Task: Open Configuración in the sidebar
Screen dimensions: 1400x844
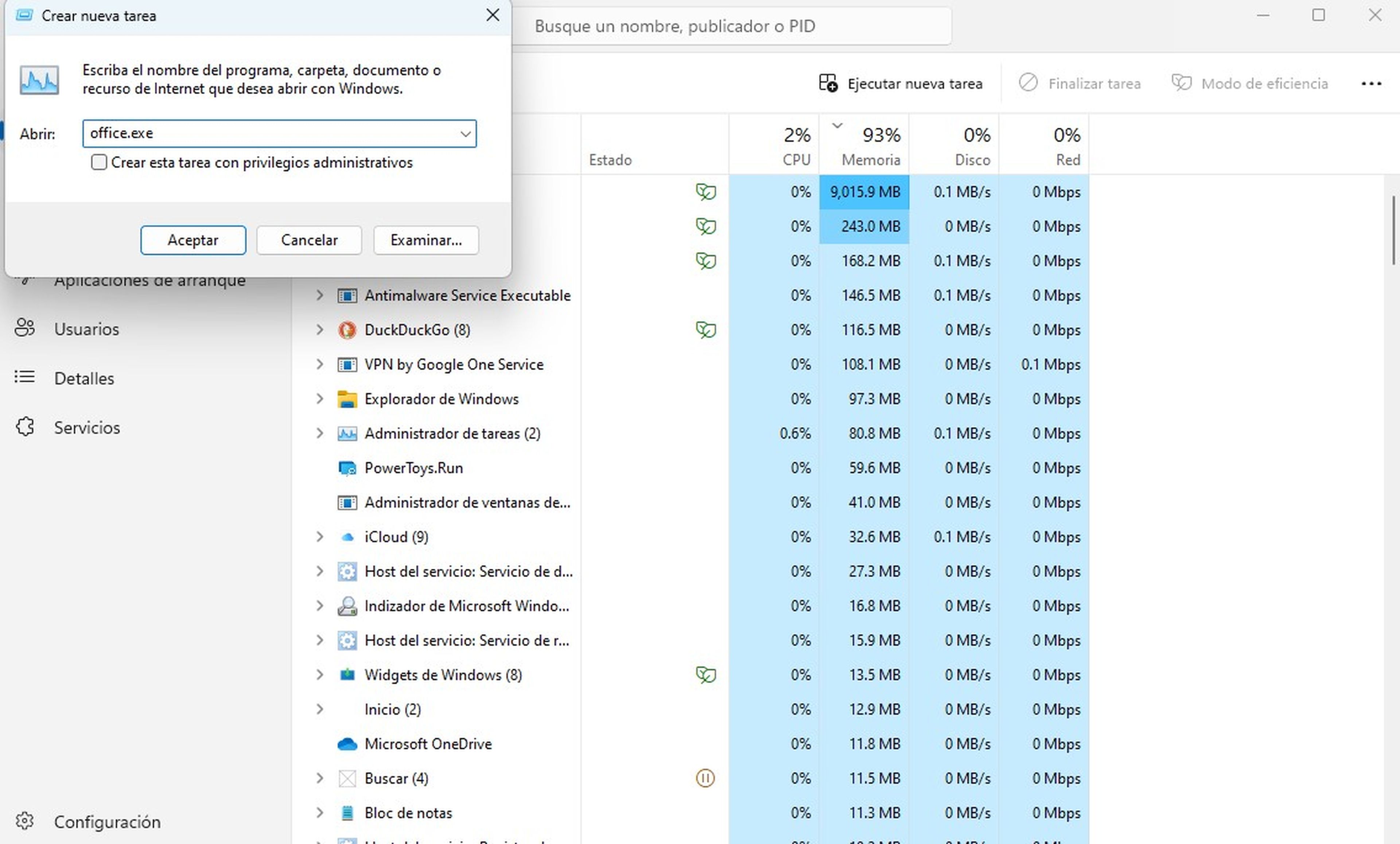Action: [x=88, y=822]
